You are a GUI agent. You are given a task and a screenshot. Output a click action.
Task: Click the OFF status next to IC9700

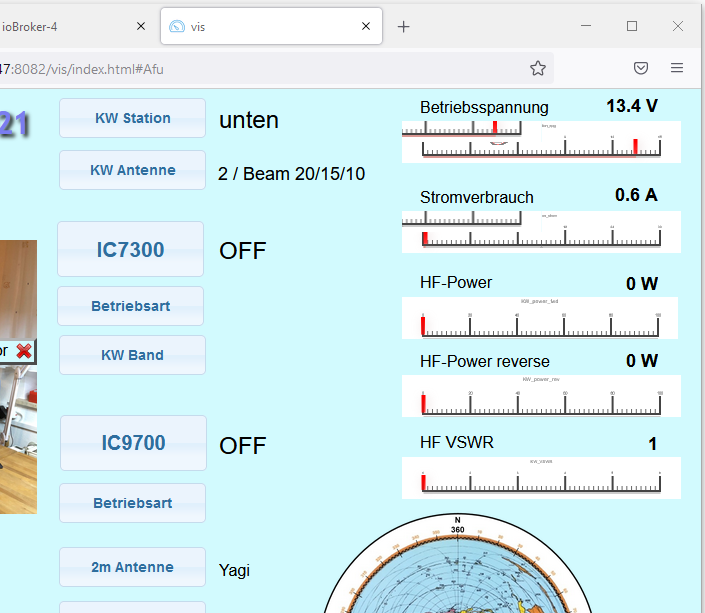point(243,446)
